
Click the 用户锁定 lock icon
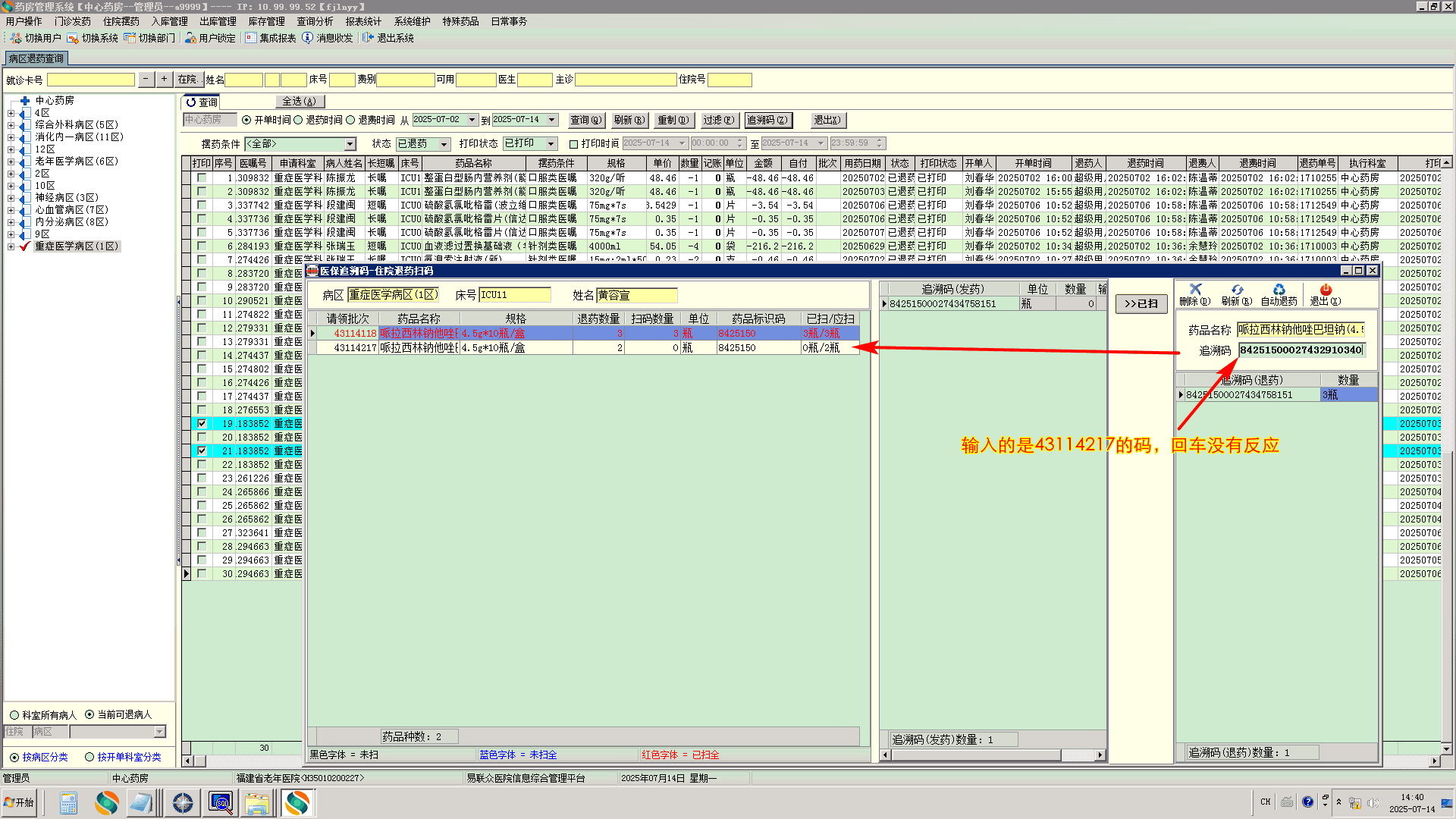[x=190, y=38]
